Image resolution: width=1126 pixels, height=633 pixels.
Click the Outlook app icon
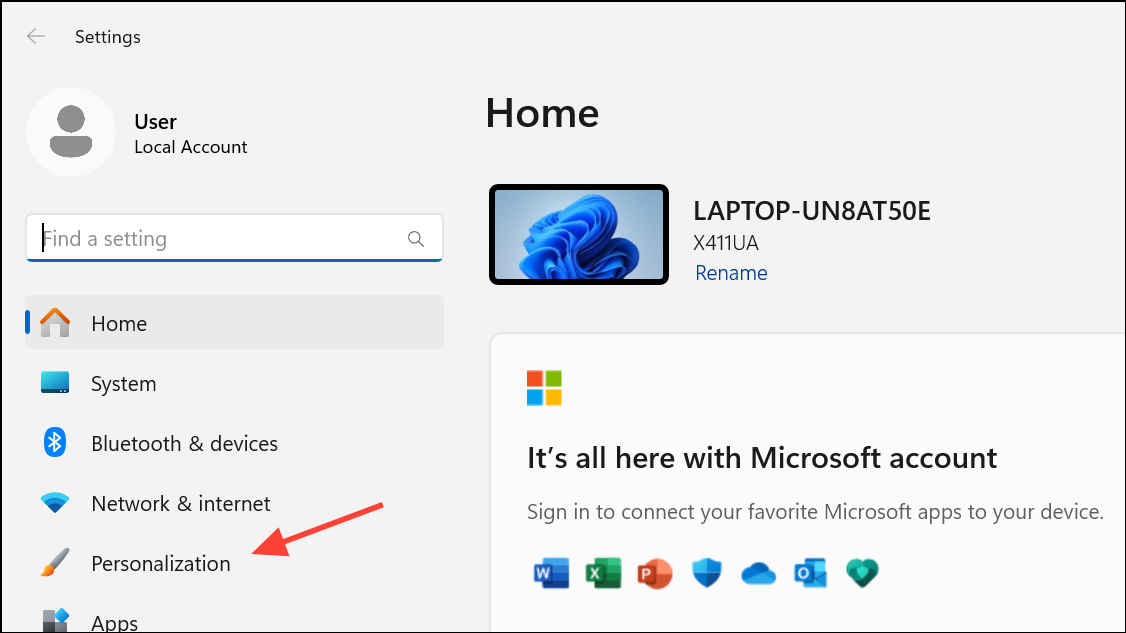point(810,572)
